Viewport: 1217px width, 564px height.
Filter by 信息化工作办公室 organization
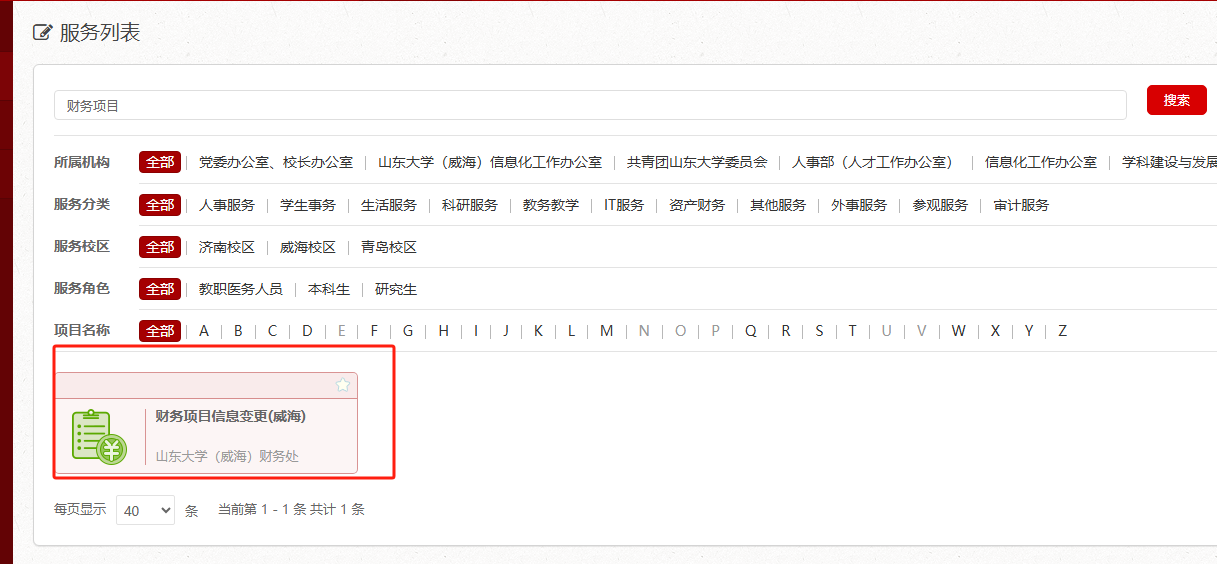coord(1041,162)
